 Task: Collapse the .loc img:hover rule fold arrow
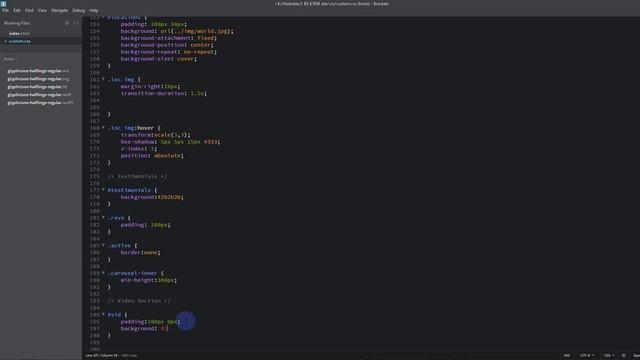pos(103,128)
